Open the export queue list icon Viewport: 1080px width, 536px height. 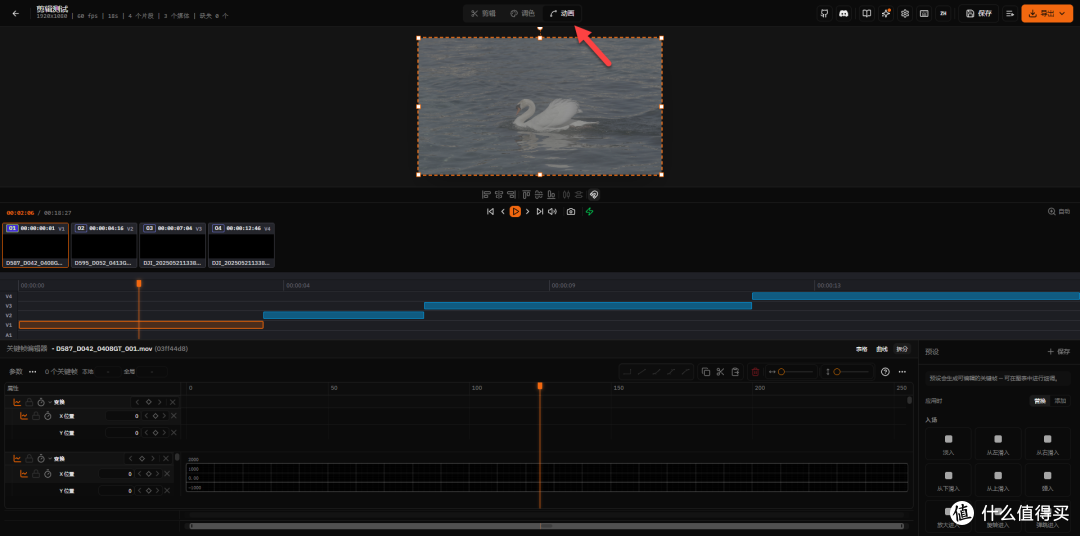point(1010,13)
